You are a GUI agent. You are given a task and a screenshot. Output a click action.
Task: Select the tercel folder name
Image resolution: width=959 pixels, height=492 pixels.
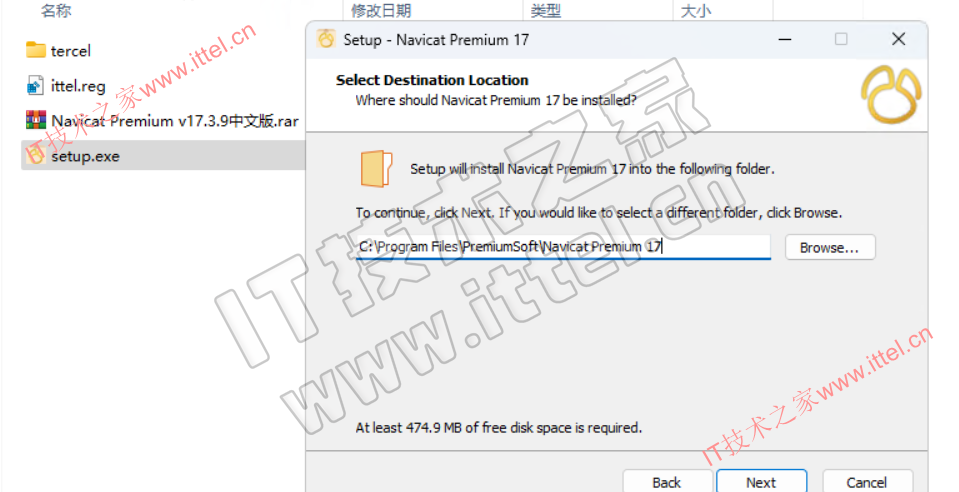[x=71, y=51]
